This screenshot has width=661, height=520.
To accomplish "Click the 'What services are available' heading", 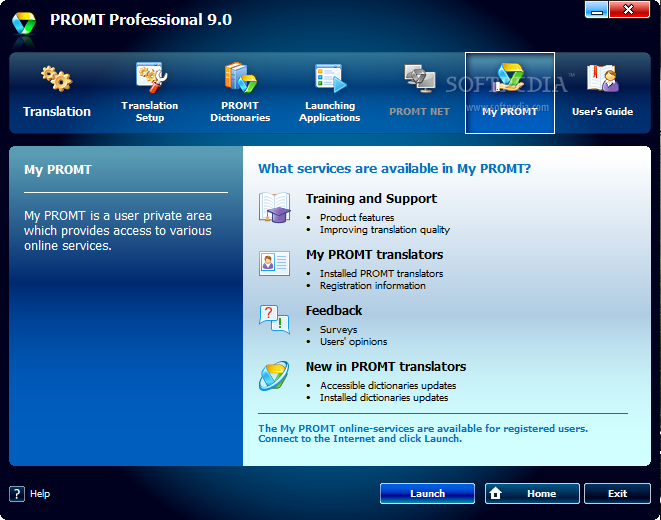I will (395, 169).
